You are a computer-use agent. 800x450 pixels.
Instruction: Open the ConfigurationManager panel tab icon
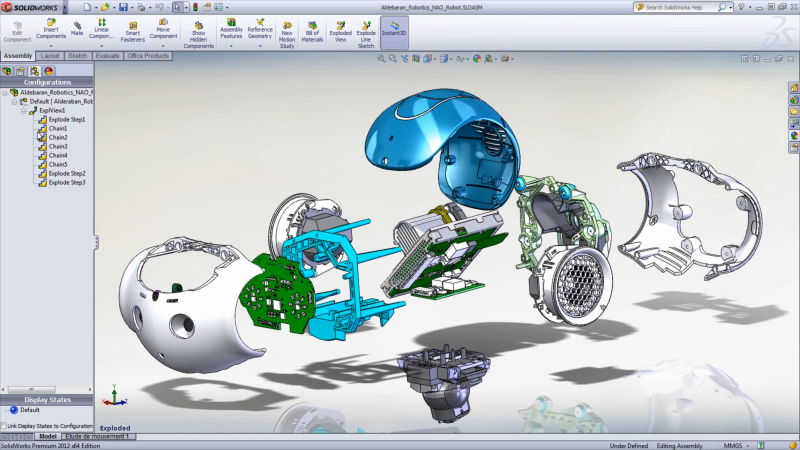click(34, 71)
